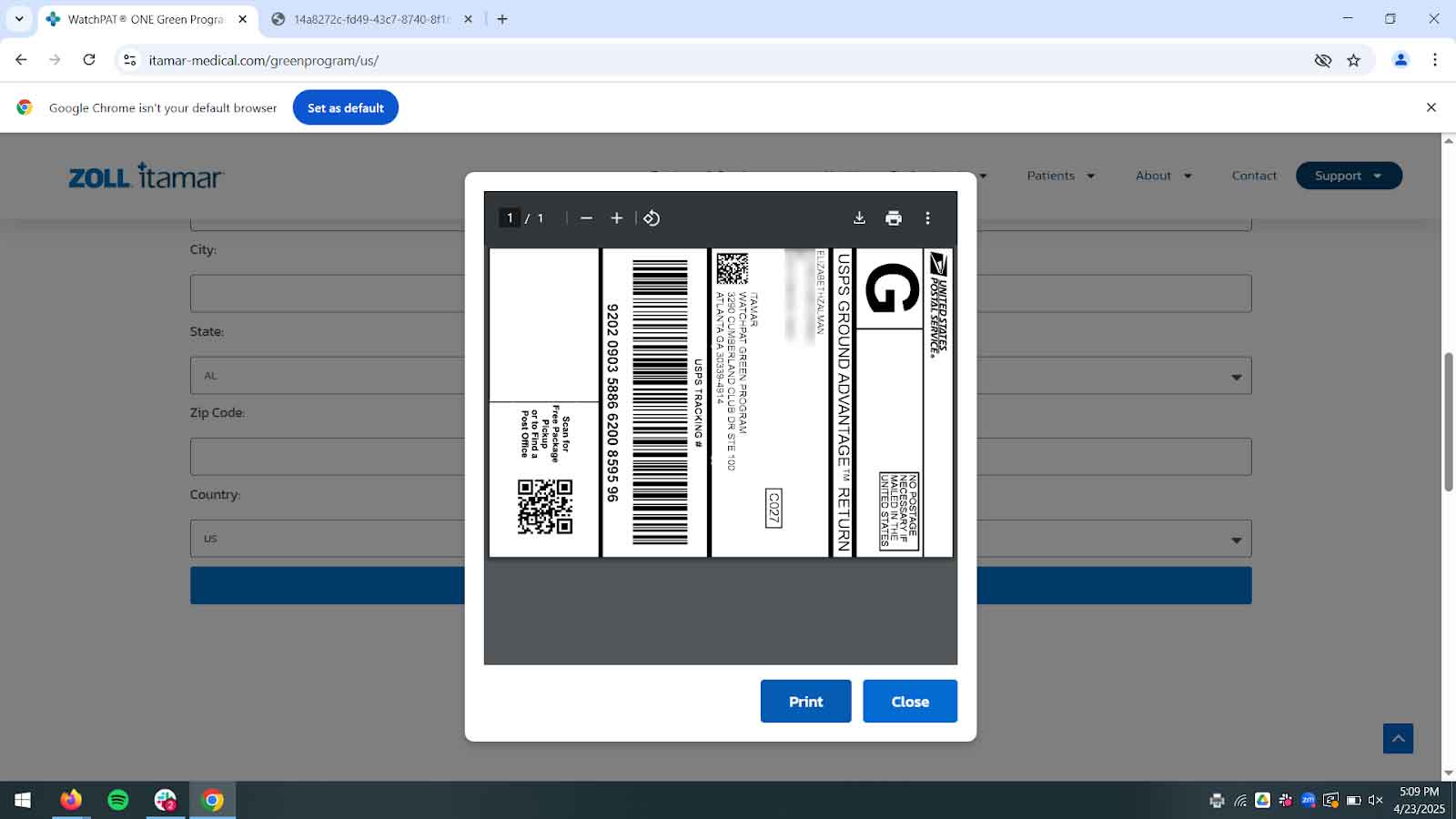Click the City input field

click(721, 294)
